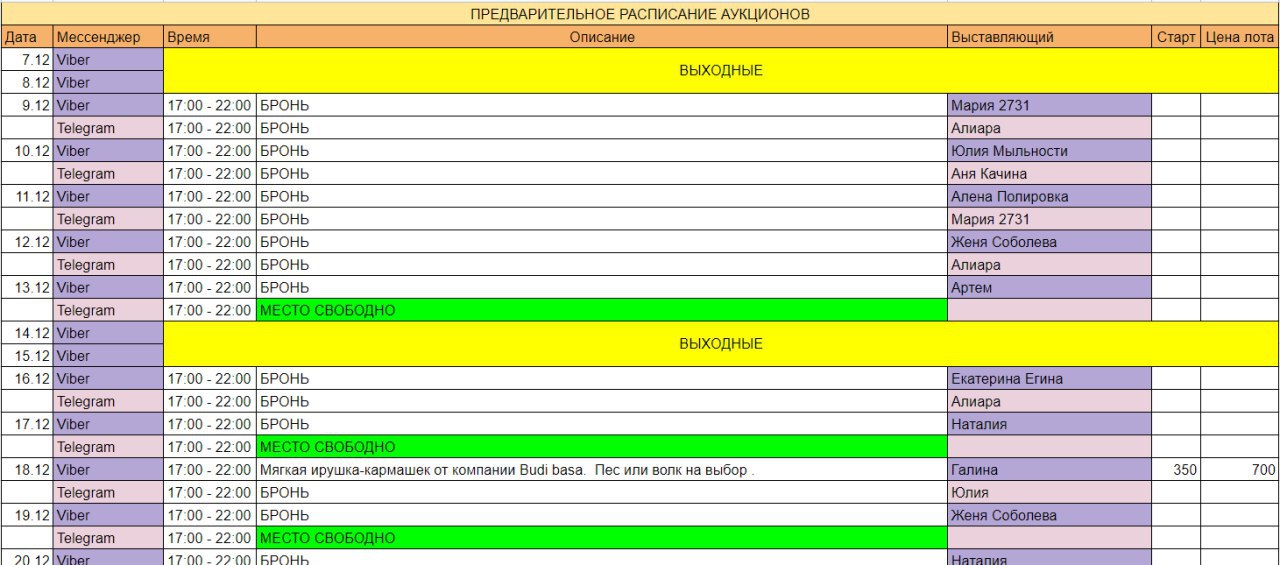The height and width of the screenshot is (565, 1280).
Task: Select the 11.12 date cell
Action: point(27,197)
